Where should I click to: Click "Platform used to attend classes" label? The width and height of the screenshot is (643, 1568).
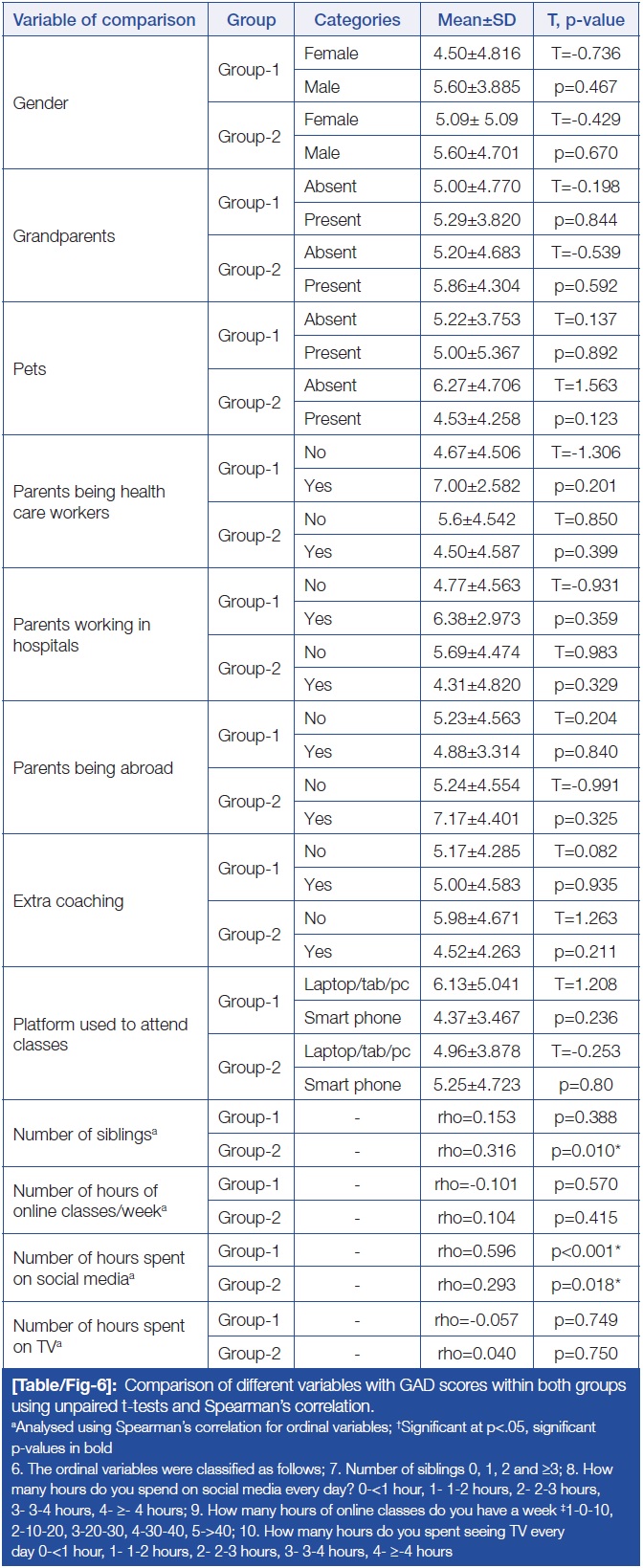[x=100, y=1034]
